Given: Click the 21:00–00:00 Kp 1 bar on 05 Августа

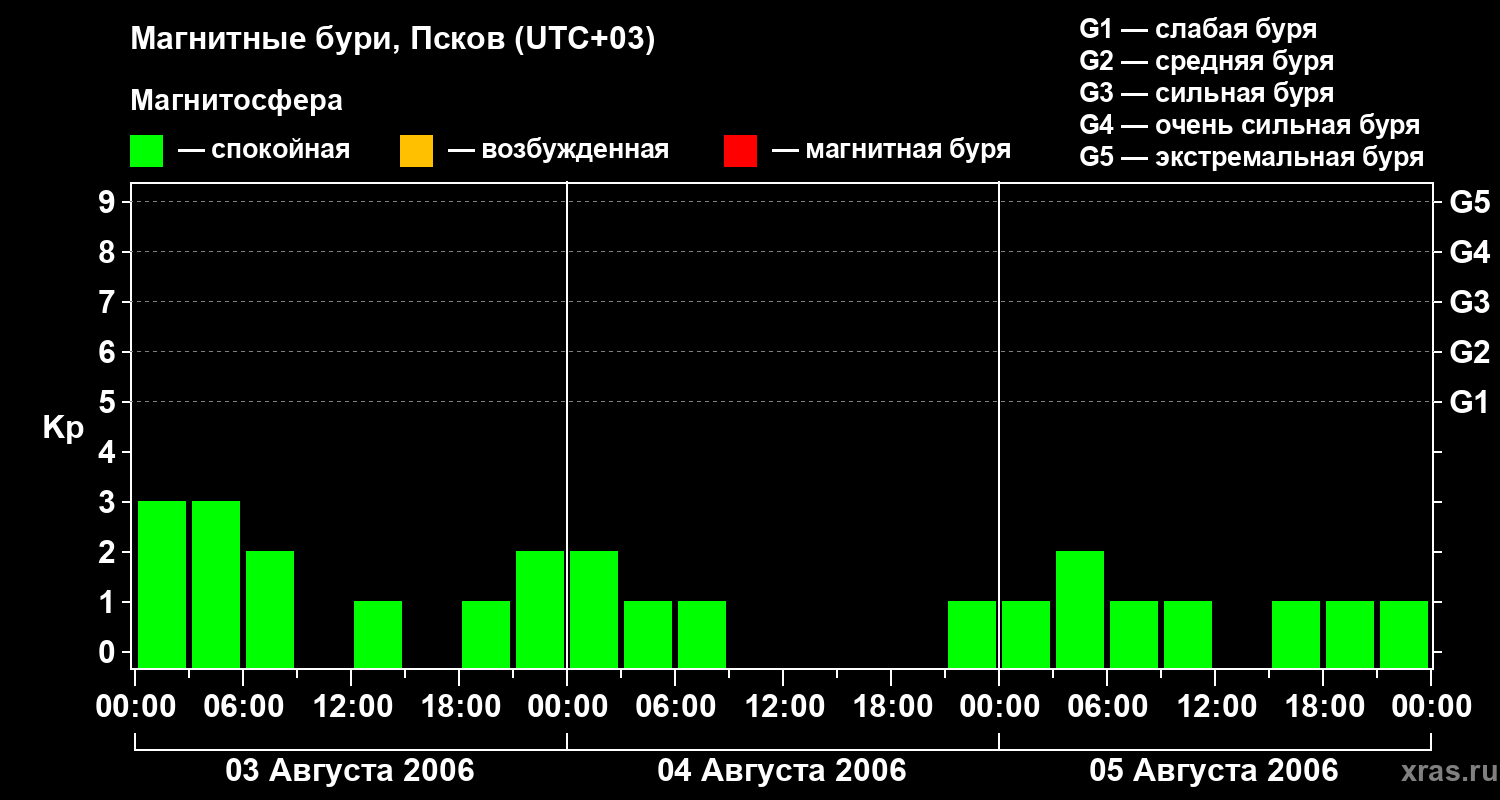Looking at the screenshot, I should click(1404, 634).
